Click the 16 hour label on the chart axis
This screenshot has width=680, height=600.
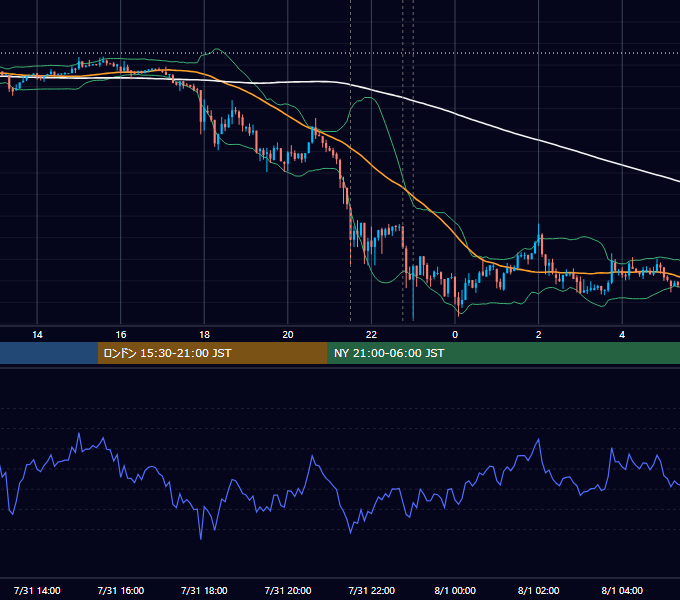point(121,335)
